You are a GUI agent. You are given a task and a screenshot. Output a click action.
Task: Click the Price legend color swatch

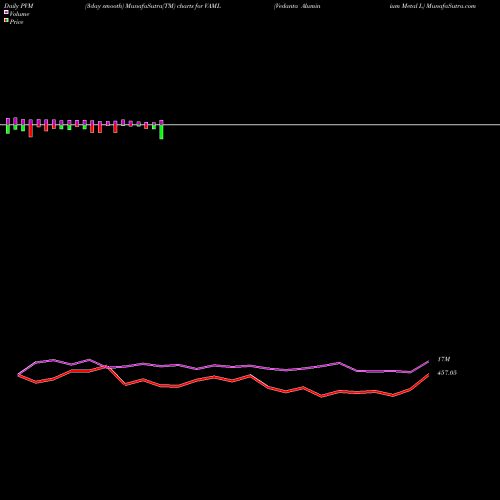point(6,20)
